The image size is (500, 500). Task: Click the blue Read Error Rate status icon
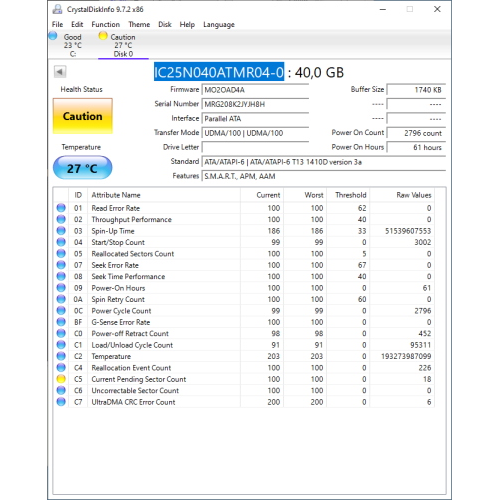coord(61,208)
